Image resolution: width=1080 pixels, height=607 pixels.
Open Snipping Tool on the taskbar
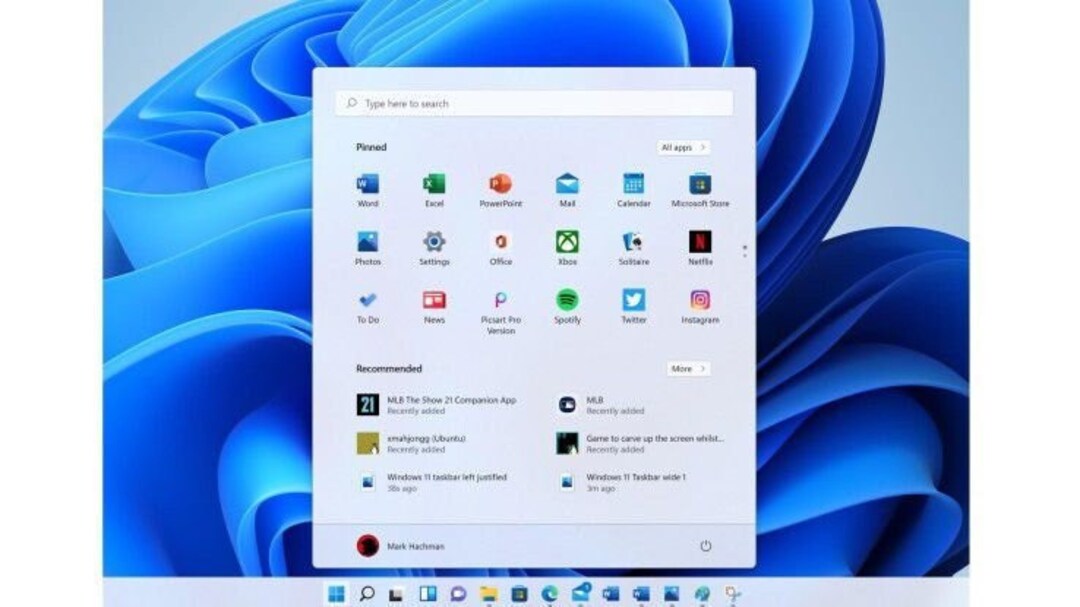[733, 594]
